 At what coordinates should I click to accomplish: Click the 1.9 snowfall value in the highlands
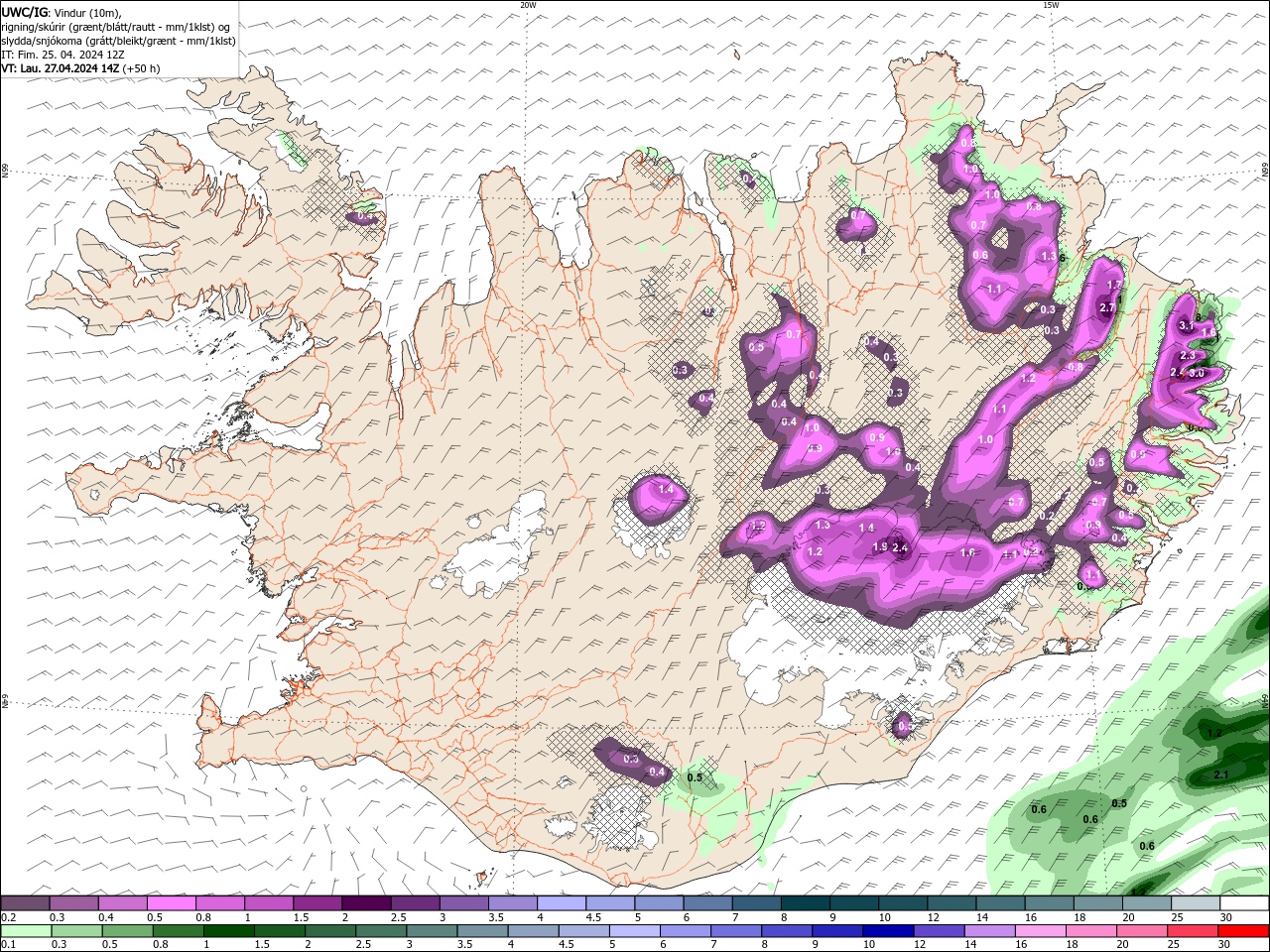click(880, 546)
